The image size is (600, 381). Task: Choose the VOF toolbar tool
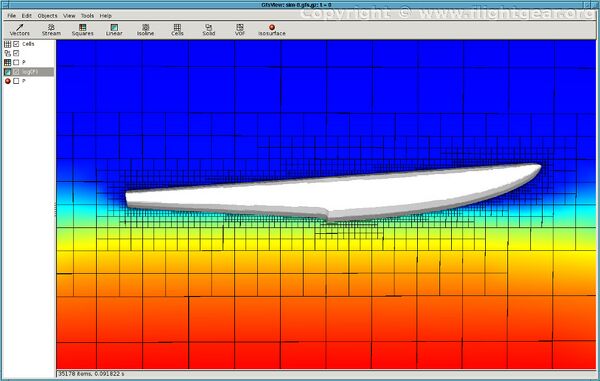tap(240, 30)
